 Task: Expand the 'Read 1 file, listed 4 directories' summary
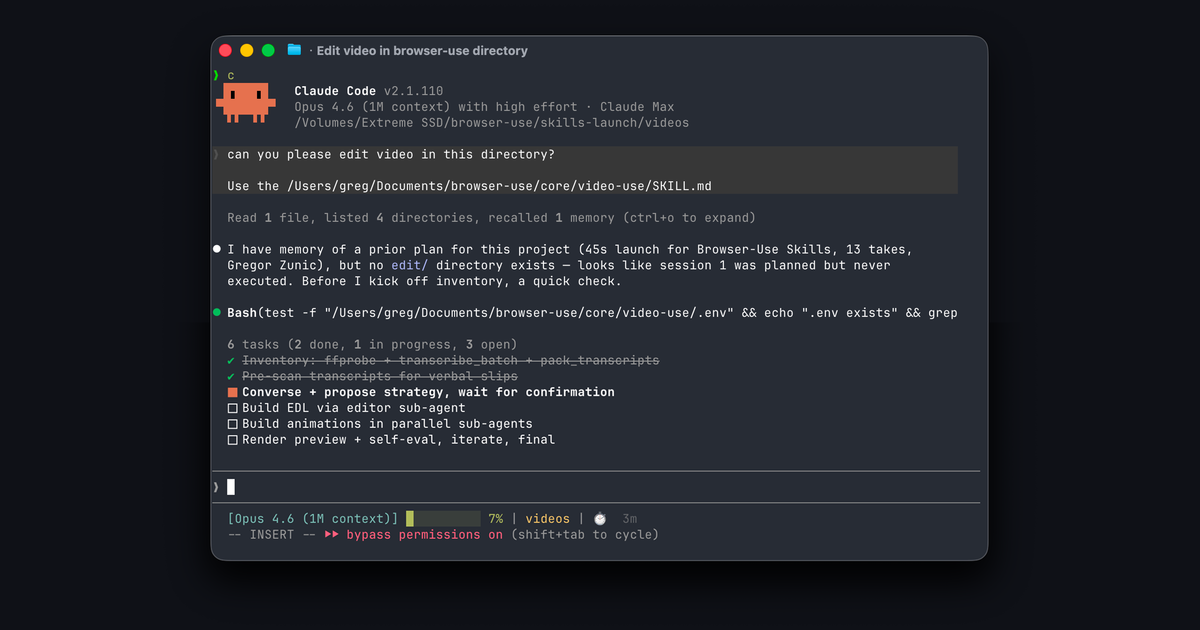click(491, 217)
